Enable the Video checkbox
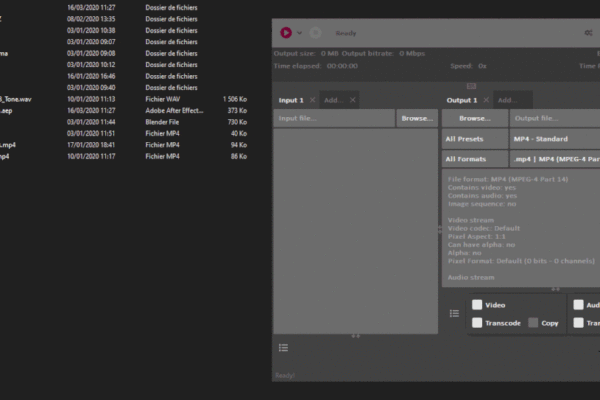The image size is (600, 400). [x=477, y=305]
